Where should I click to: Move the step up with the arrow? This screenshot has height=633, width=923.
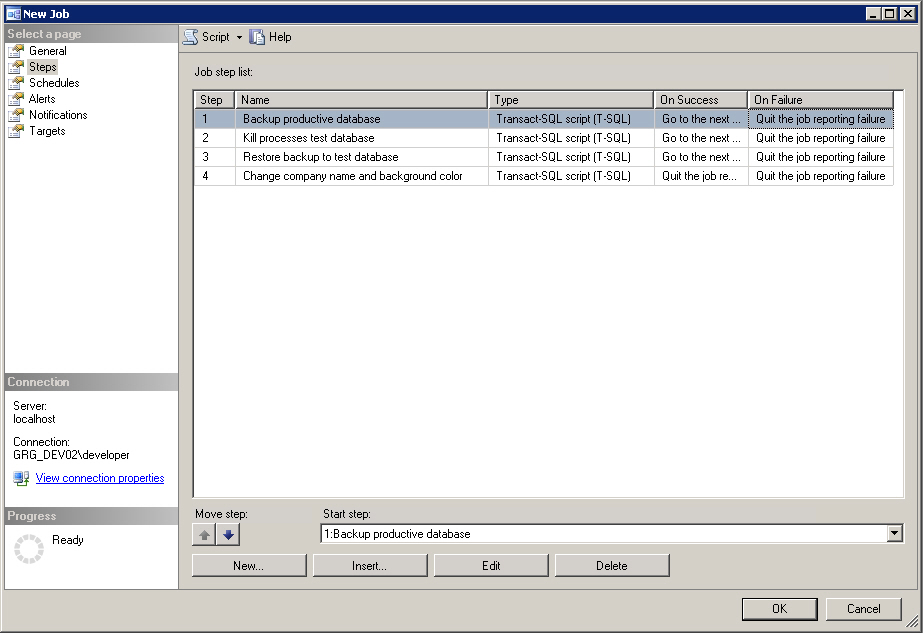[x=204, y=535]
